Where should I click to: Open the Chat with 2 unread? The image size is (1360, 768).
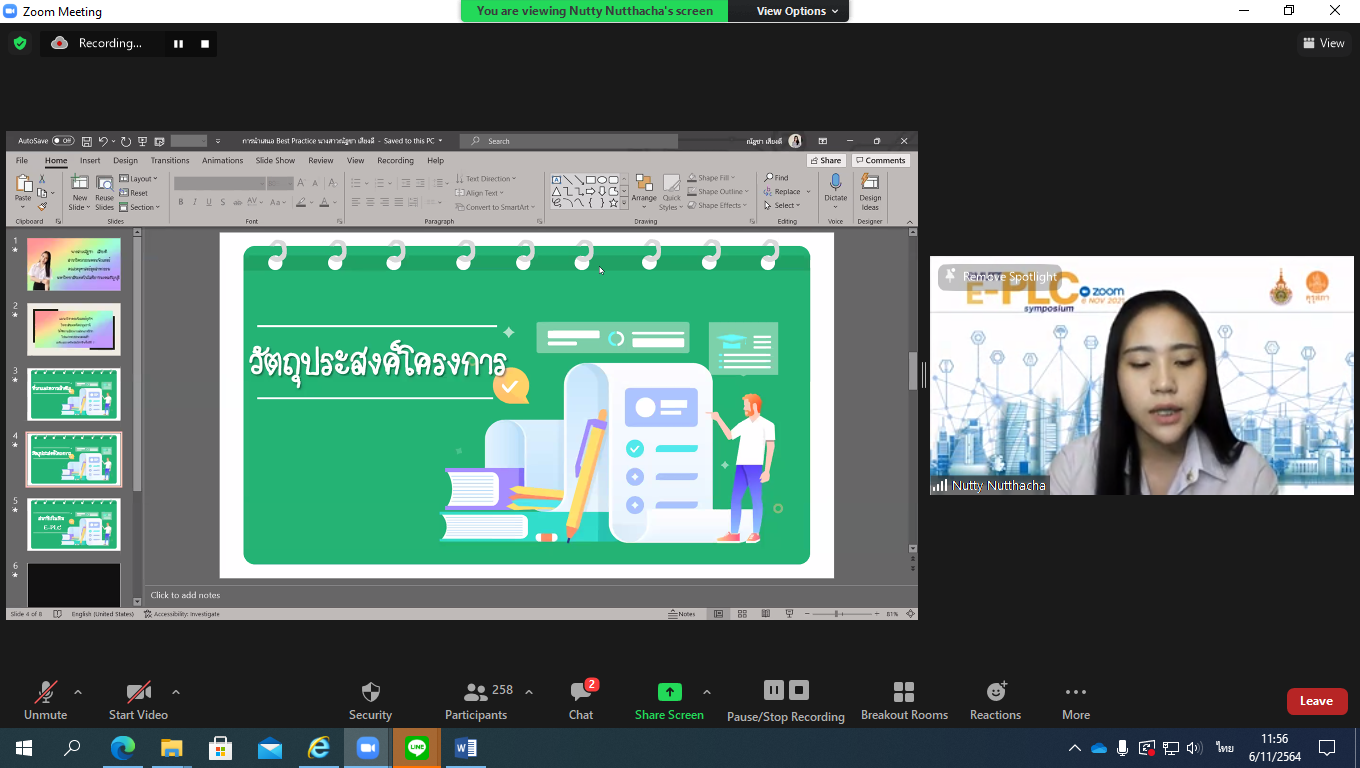[581, 700]
